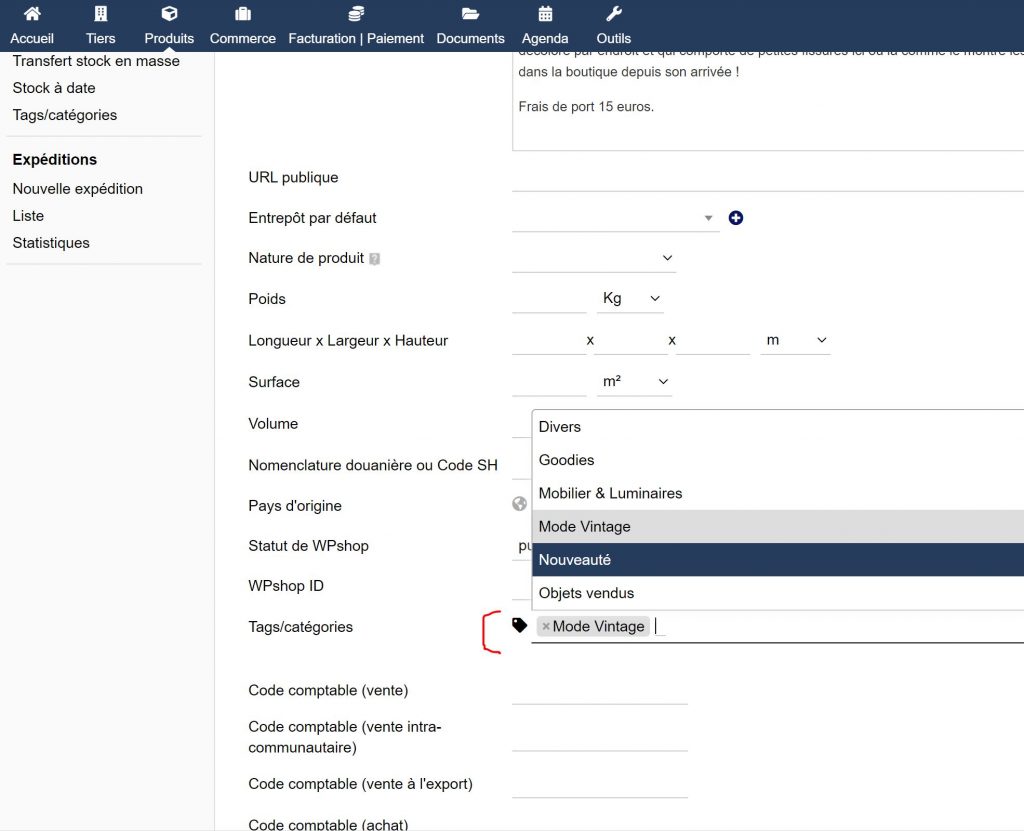Open the Commerce module icon
Image resolution: width=1024 pixels, height=831 pixels.
click(242, 14)
